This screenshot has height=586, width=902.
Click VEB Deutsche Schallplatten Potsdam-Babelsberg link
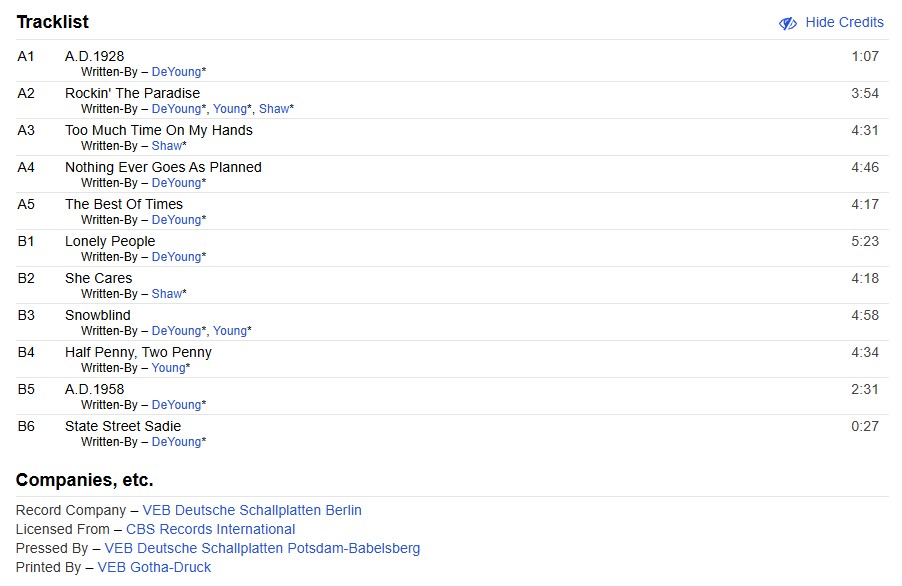pos(262,548)
